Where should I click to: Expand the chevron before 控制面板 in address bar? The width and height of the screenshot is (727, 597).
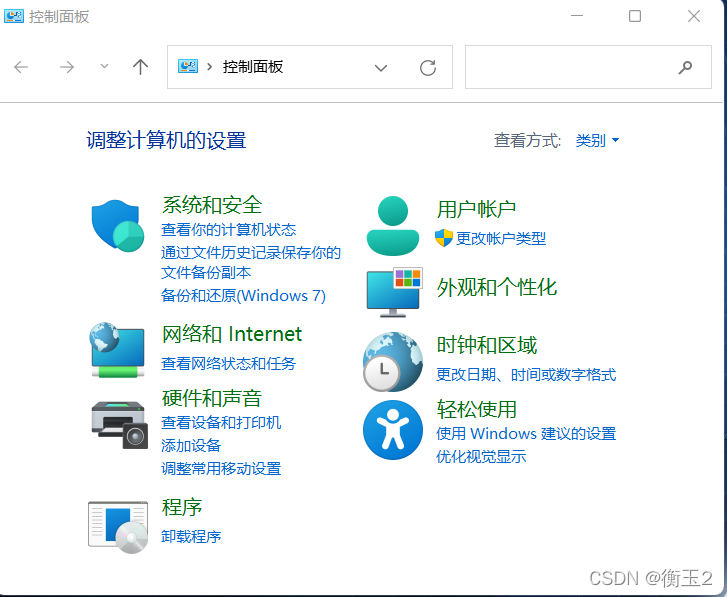[x=210, y=67]
